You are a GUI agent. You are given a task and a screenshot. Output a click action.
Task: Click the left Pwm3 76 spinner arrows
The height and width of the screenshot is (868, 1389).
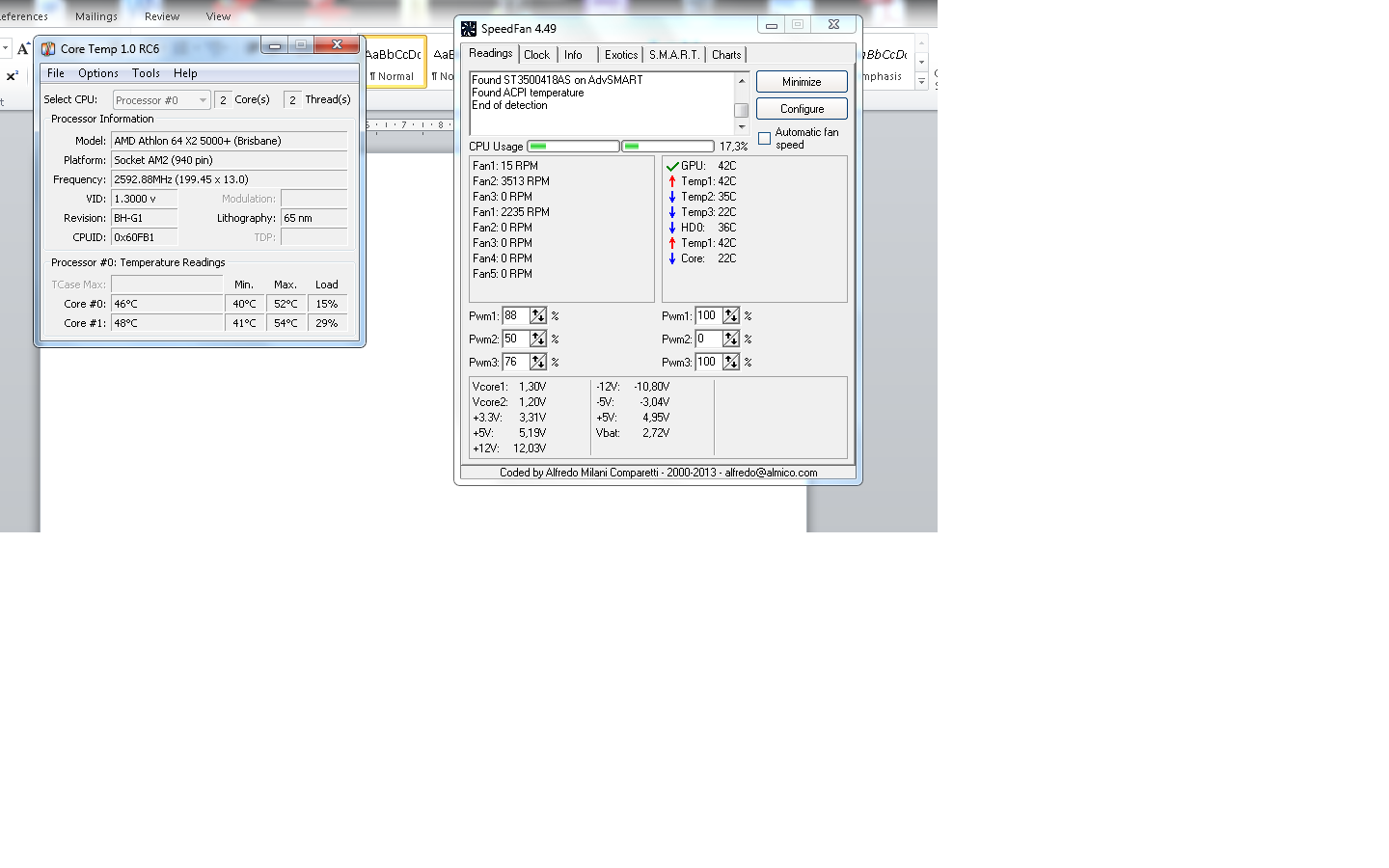(538, 363)
